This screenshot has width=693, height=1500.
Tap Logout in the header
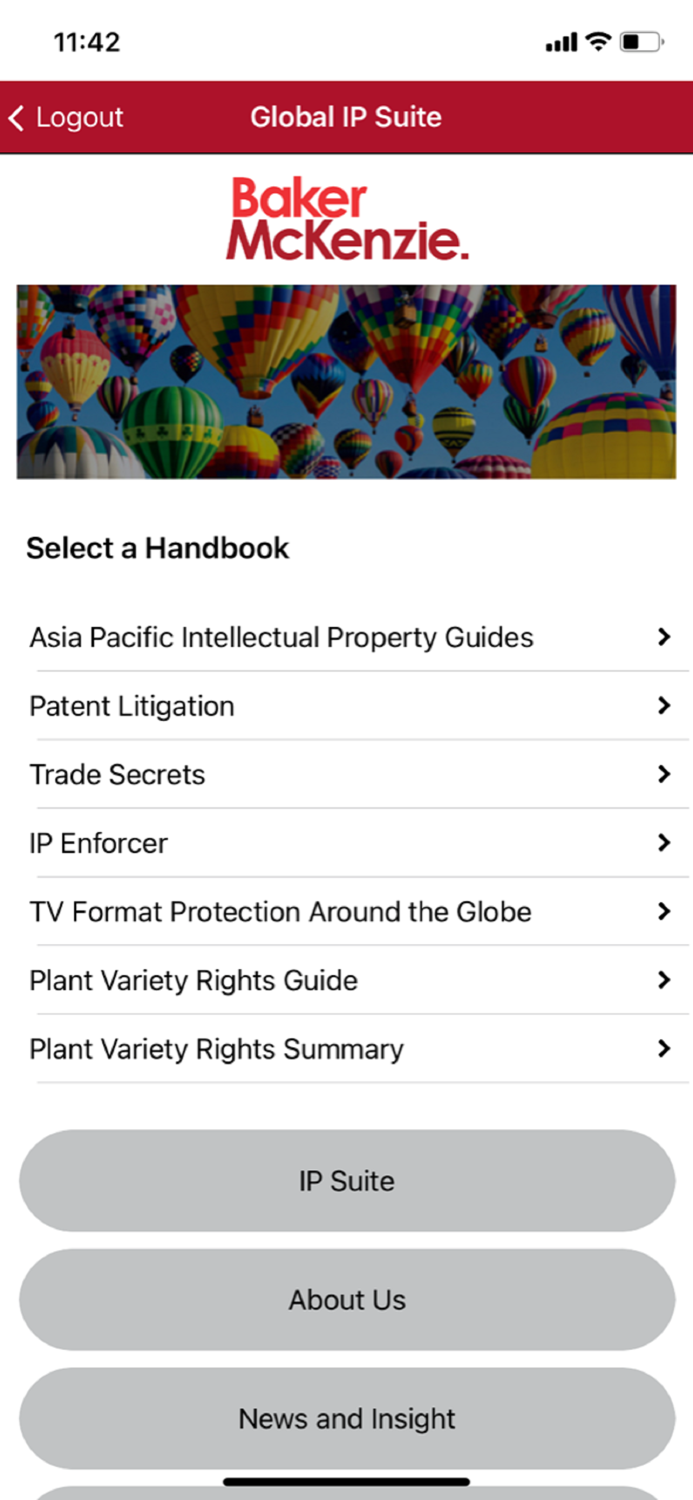click(80, 117)
